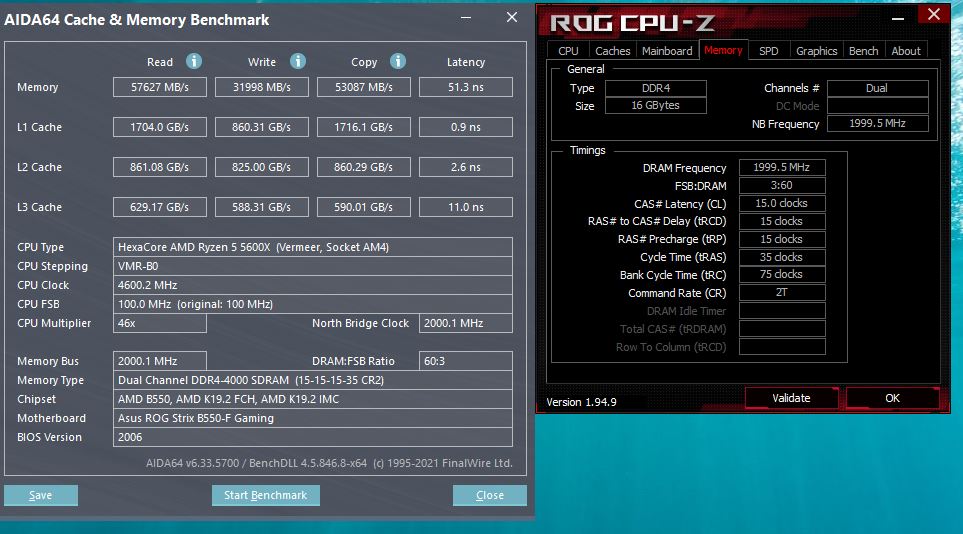963x534 pixels.
Task: Click the Memory Type DDR4-4000 field
Action: [313, 380]
